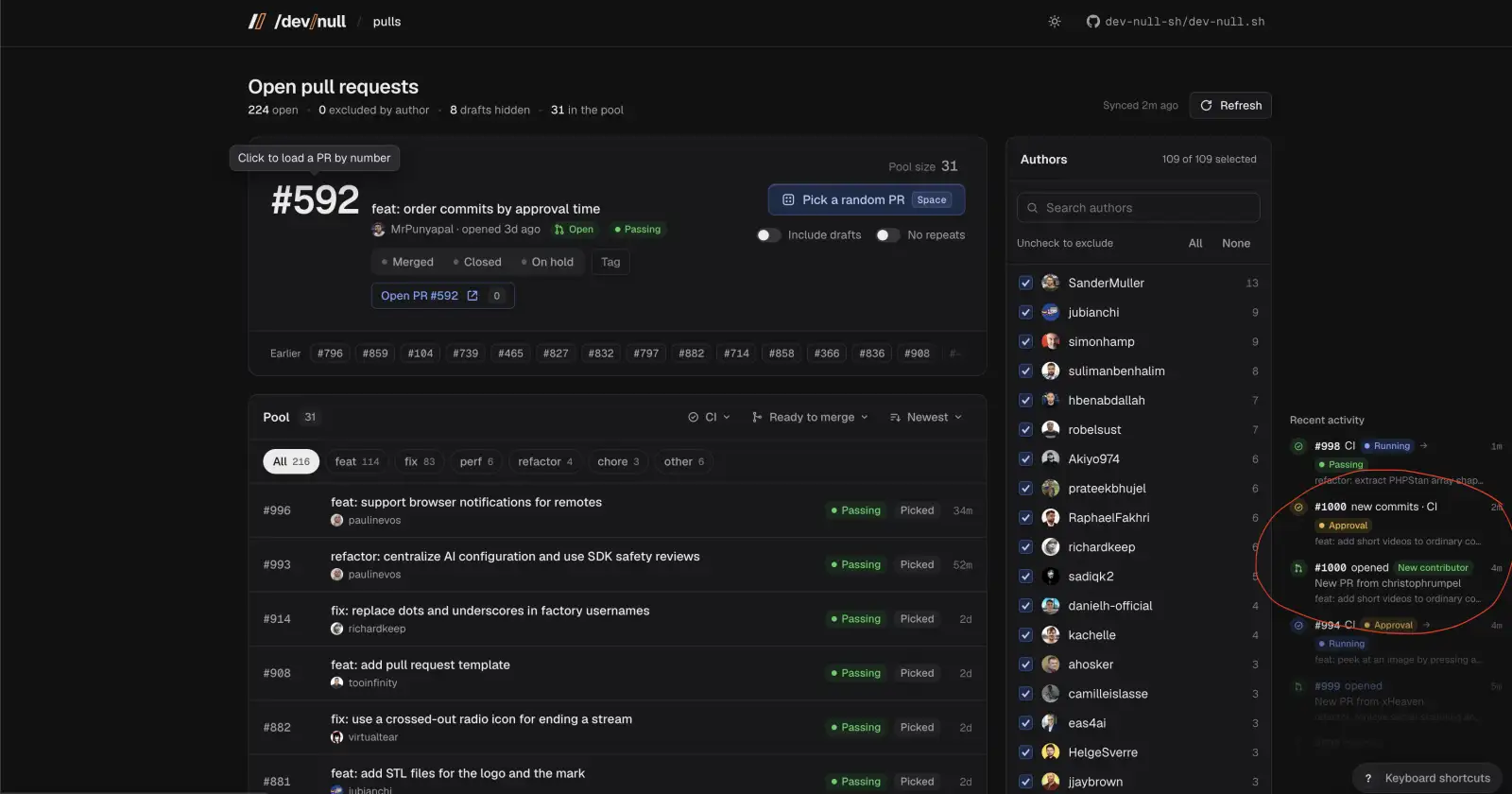Viewport: 1512px width, 794px height.
Task: Toggle the No repeats switch
Action: pyautogui.click(x=888, y=235)
